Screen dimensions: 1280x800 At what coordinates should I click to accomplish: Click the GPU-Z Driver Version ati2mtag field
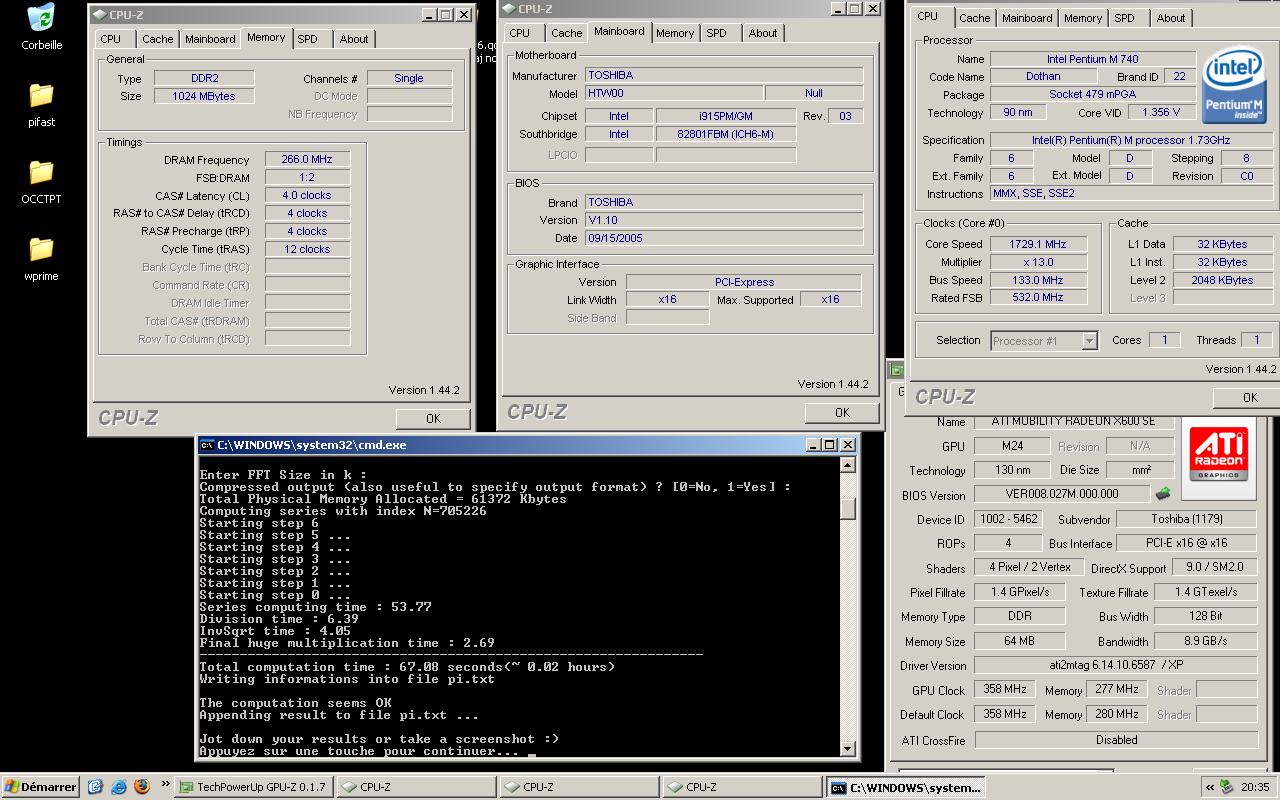coord(1116,666)
